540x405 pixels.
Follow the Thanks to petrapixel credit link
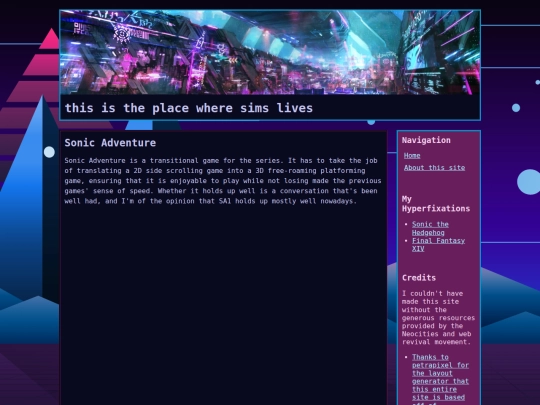440,379
